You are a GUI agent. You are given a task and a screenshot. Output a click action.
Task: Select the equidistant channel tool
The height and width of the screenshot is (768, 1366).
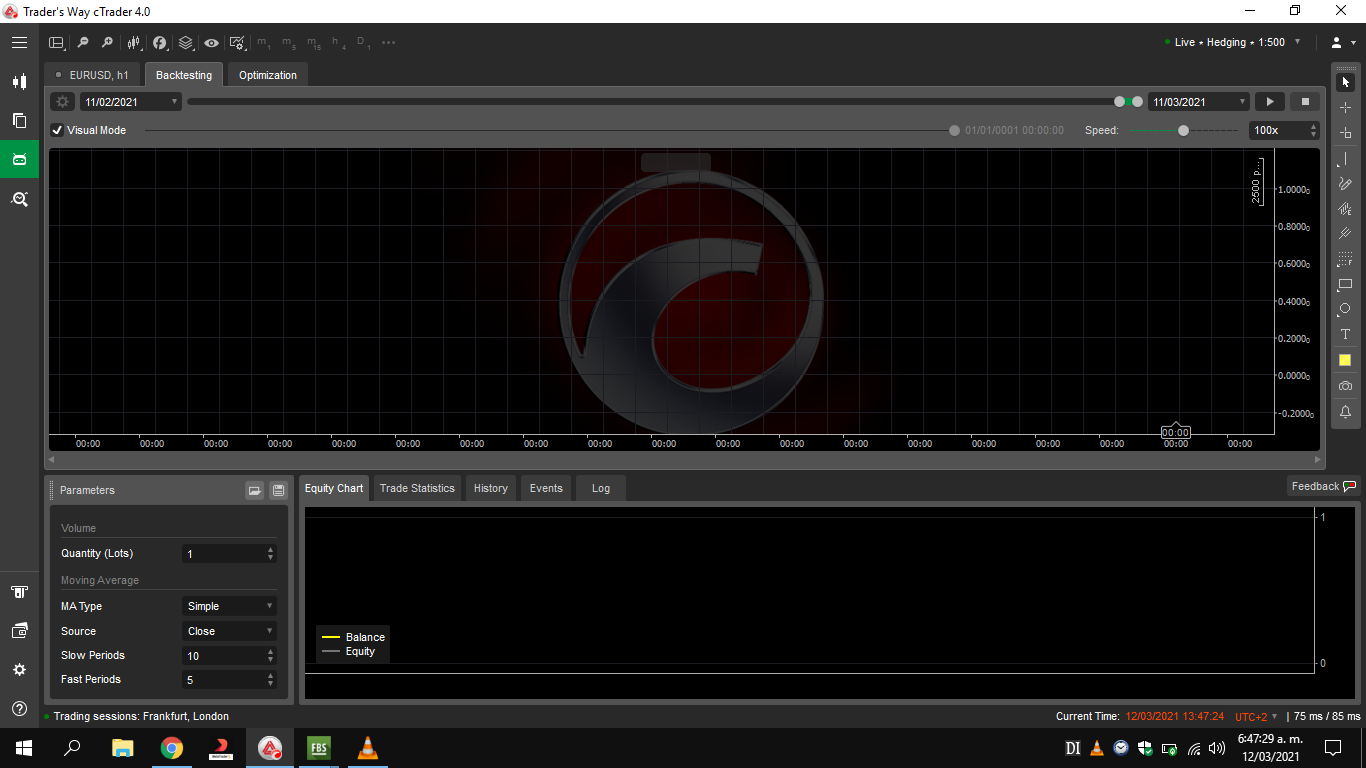click(x=1345, y=209)
